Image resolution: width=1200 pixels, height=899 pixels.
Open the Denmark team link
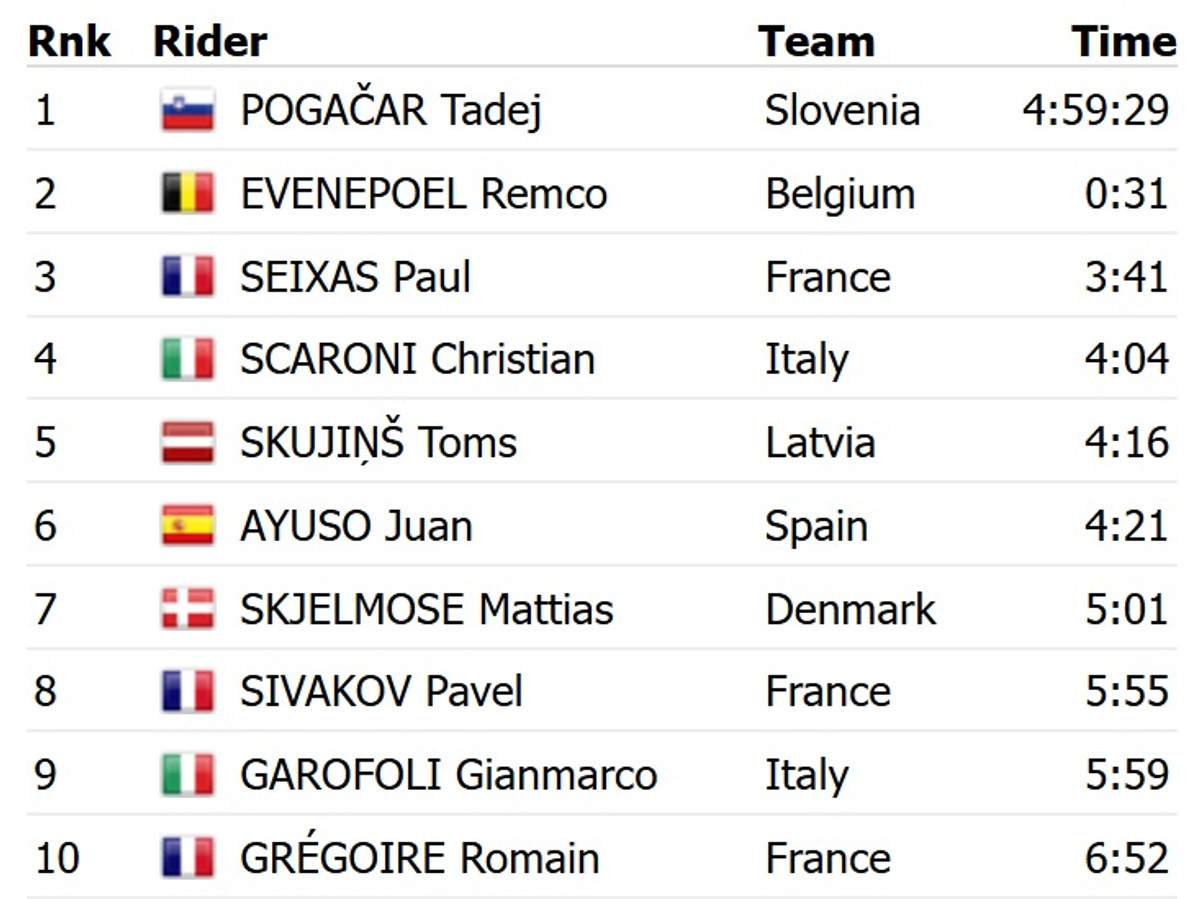click(850, 609)
